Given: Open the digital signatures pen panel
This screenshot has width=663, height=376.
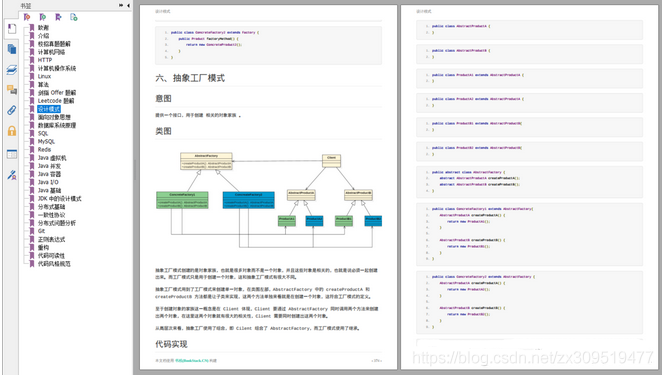Looking at the screenshot, I should tap(12, 174).
